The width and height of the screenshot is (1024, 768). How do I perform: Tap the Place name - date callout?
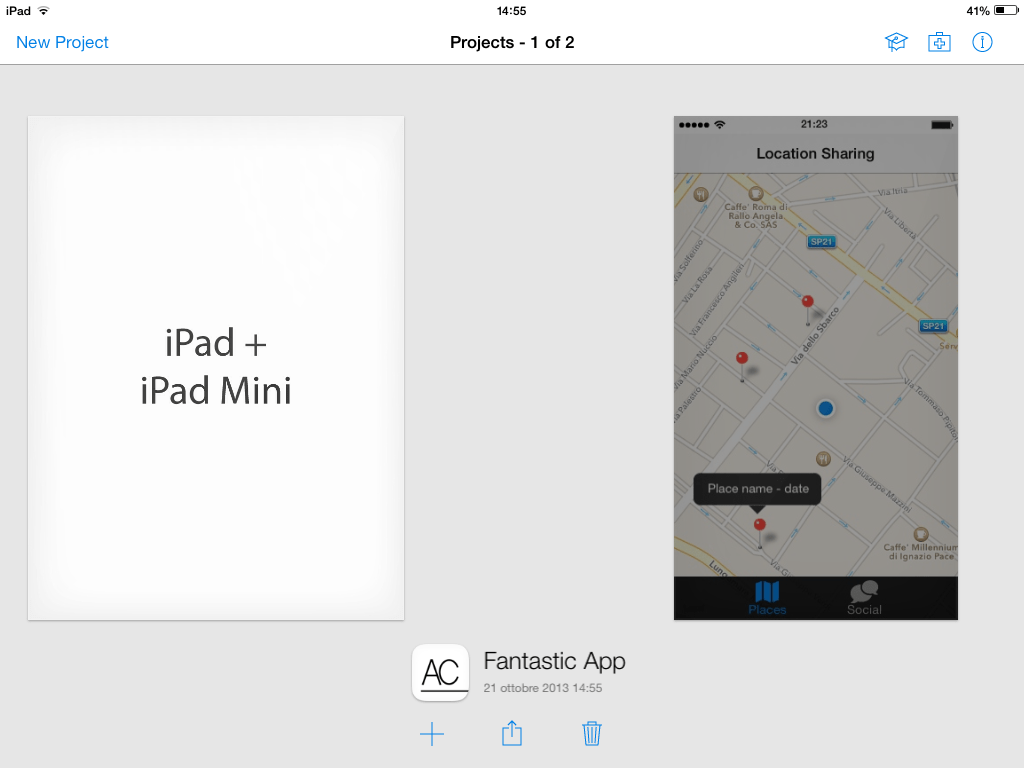757,488
